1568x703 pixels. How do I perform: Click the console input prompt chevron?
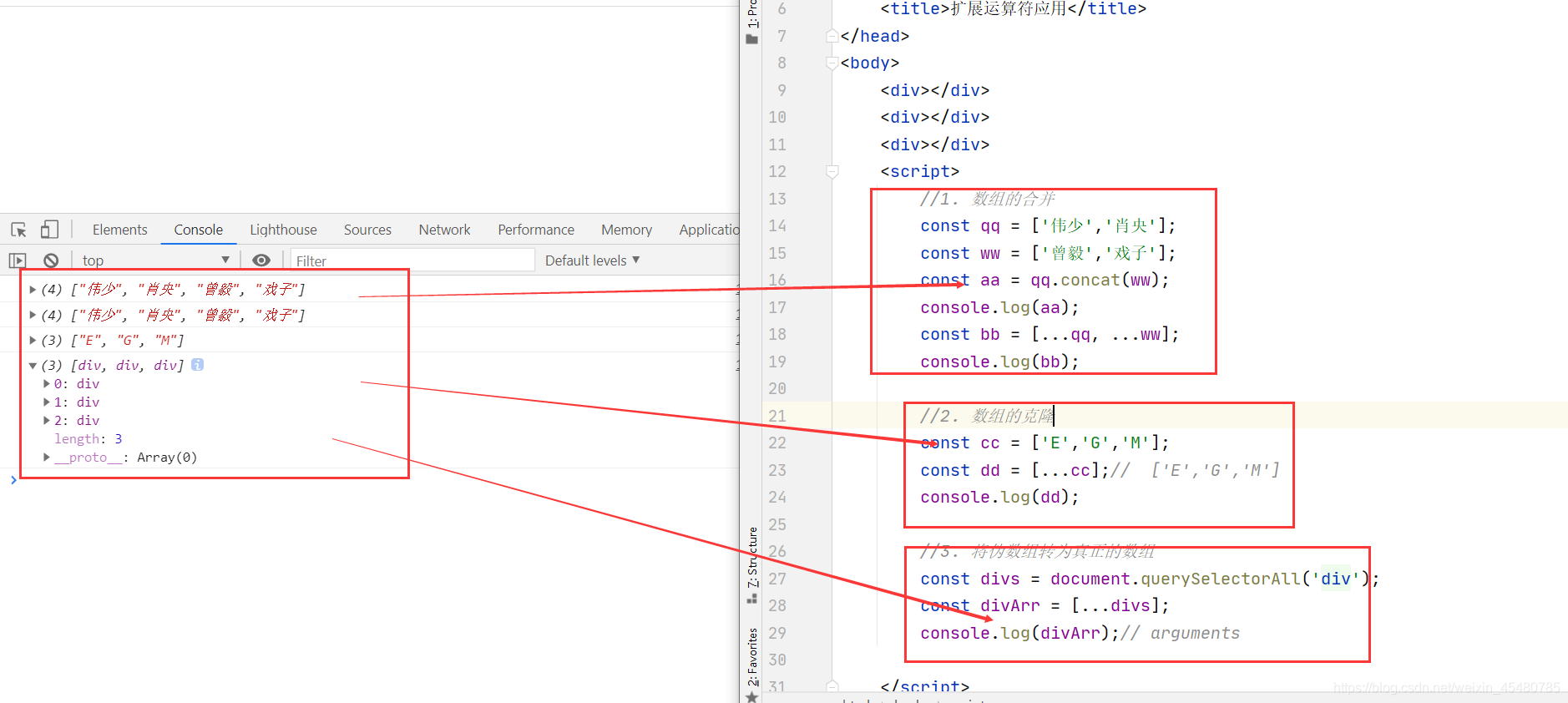coord(13,479)
